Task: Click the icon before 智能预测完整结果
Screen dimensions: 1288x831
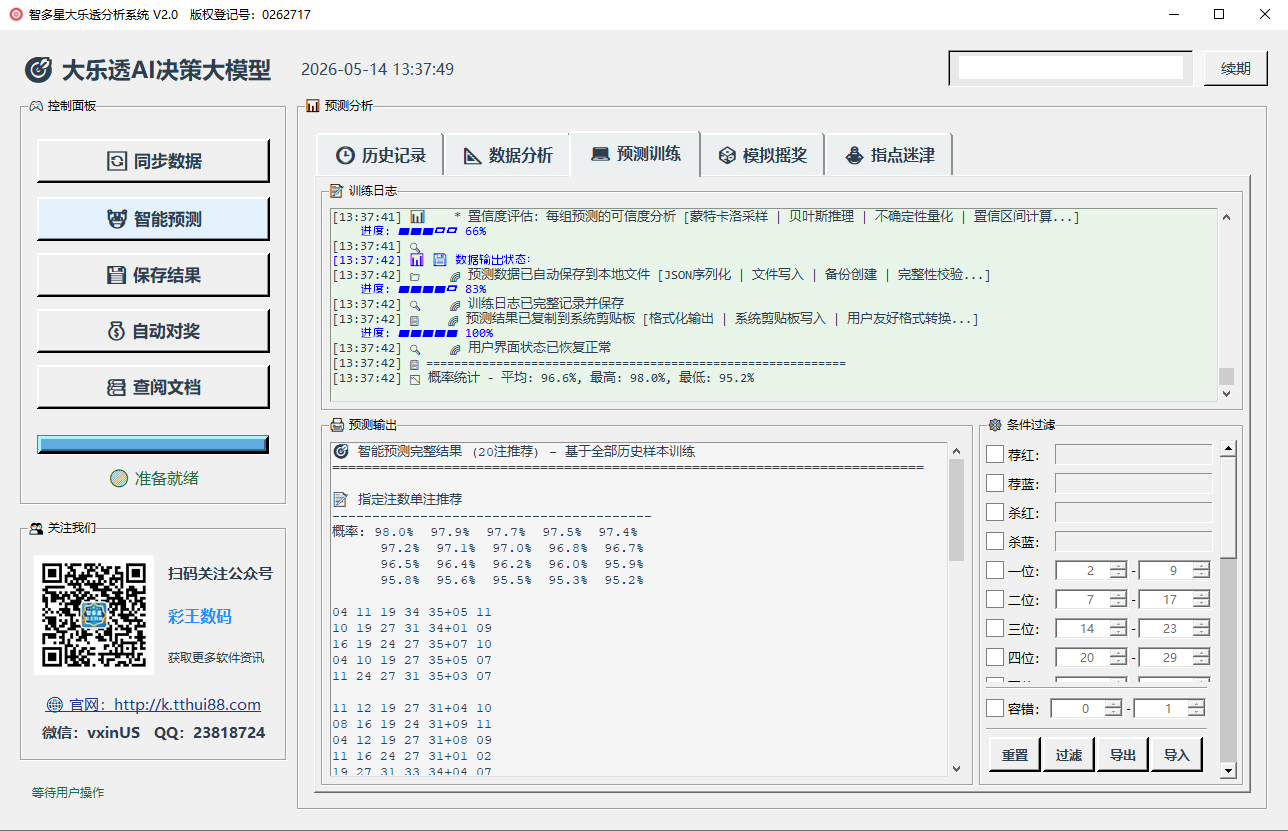Action: [x=340, y=451]
